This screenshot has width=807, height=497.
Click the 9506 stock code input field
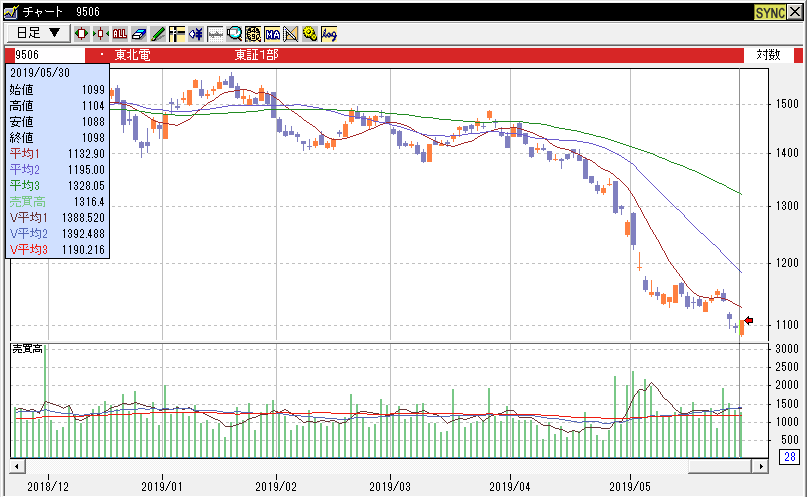pyautogui.click(x=45, y=54)
